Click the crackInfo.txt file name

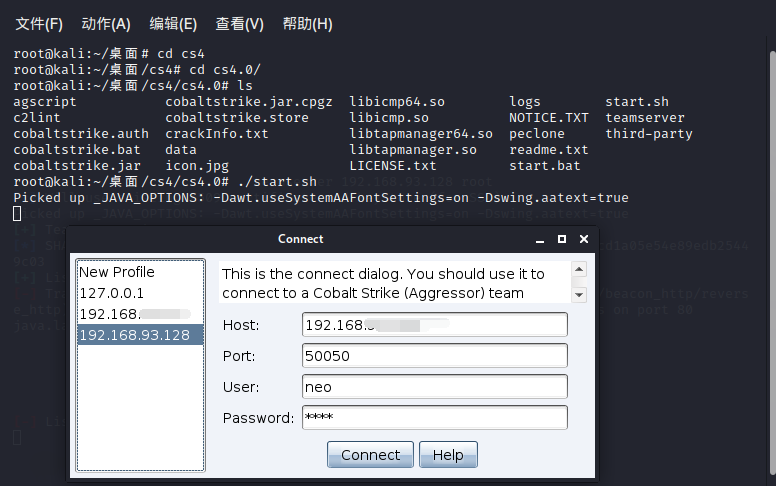(x=217, y=134)
